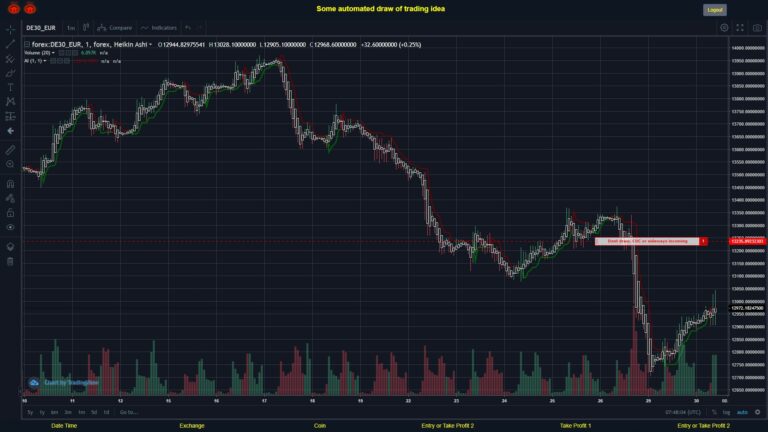Viewport: 768px width, 432px height.
Task: Click the UTC clock time in bottom bar
Action: pyautogui.click(x=683, y=412)
